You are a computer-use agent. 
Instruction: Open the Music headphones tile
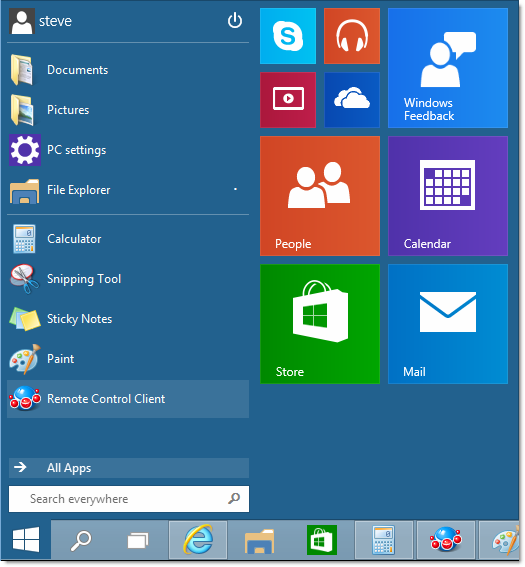(x=352, y=36)
